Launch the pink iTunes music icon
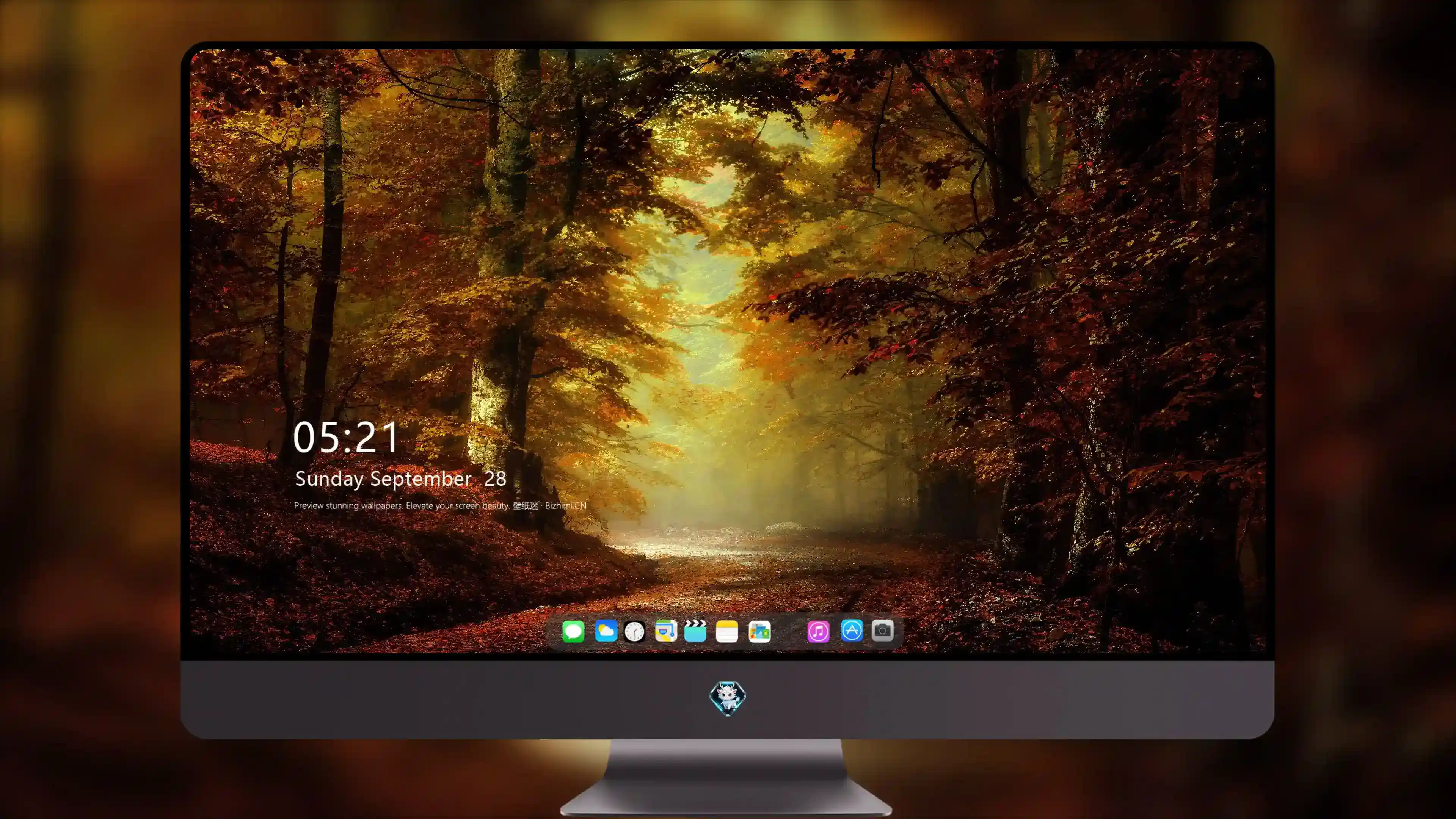The image size is (1456, 819). tap(819, 631)
